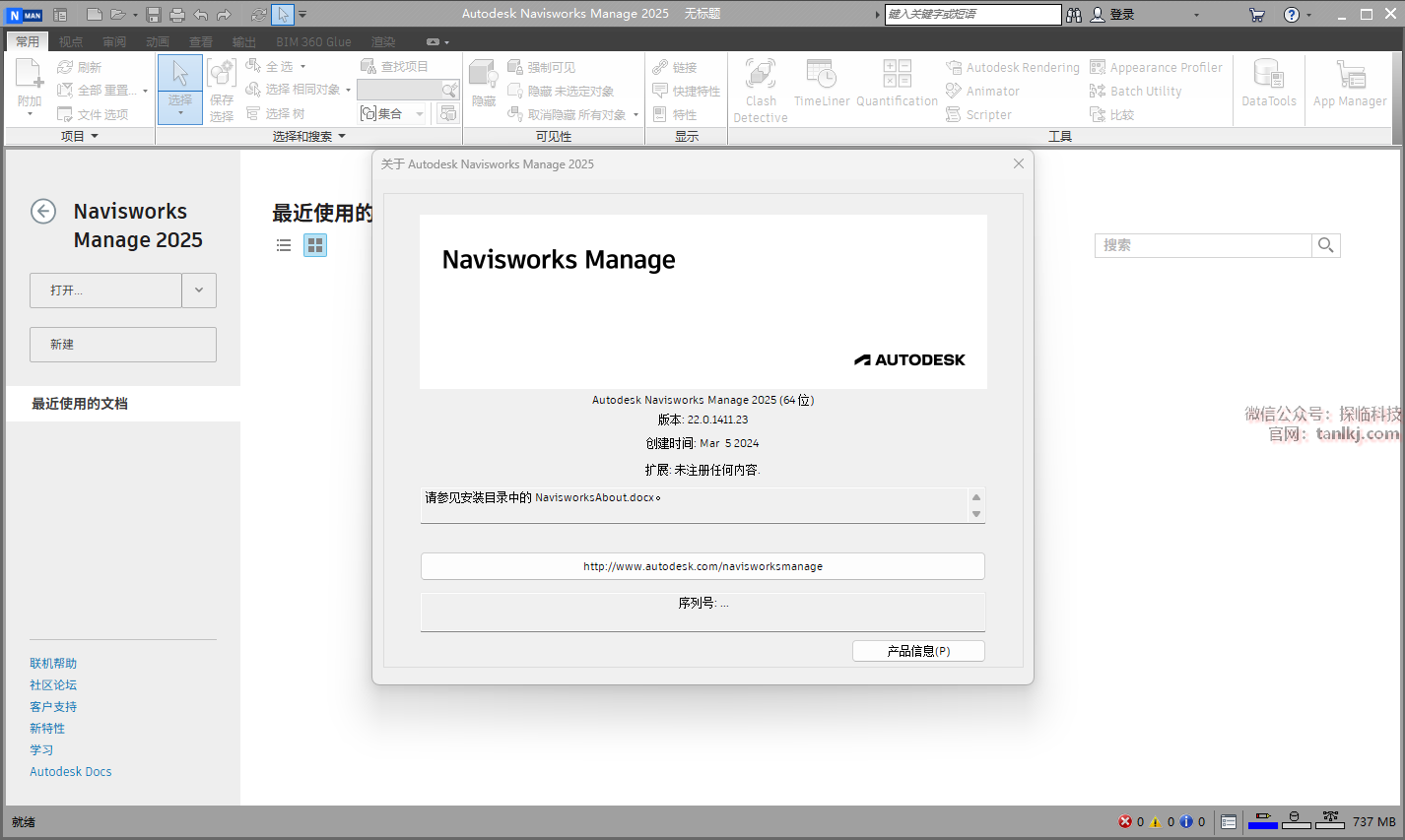Launch DataTools from the ribbon
Viewport: 1405px width, 840px height.
[1268, 77]
